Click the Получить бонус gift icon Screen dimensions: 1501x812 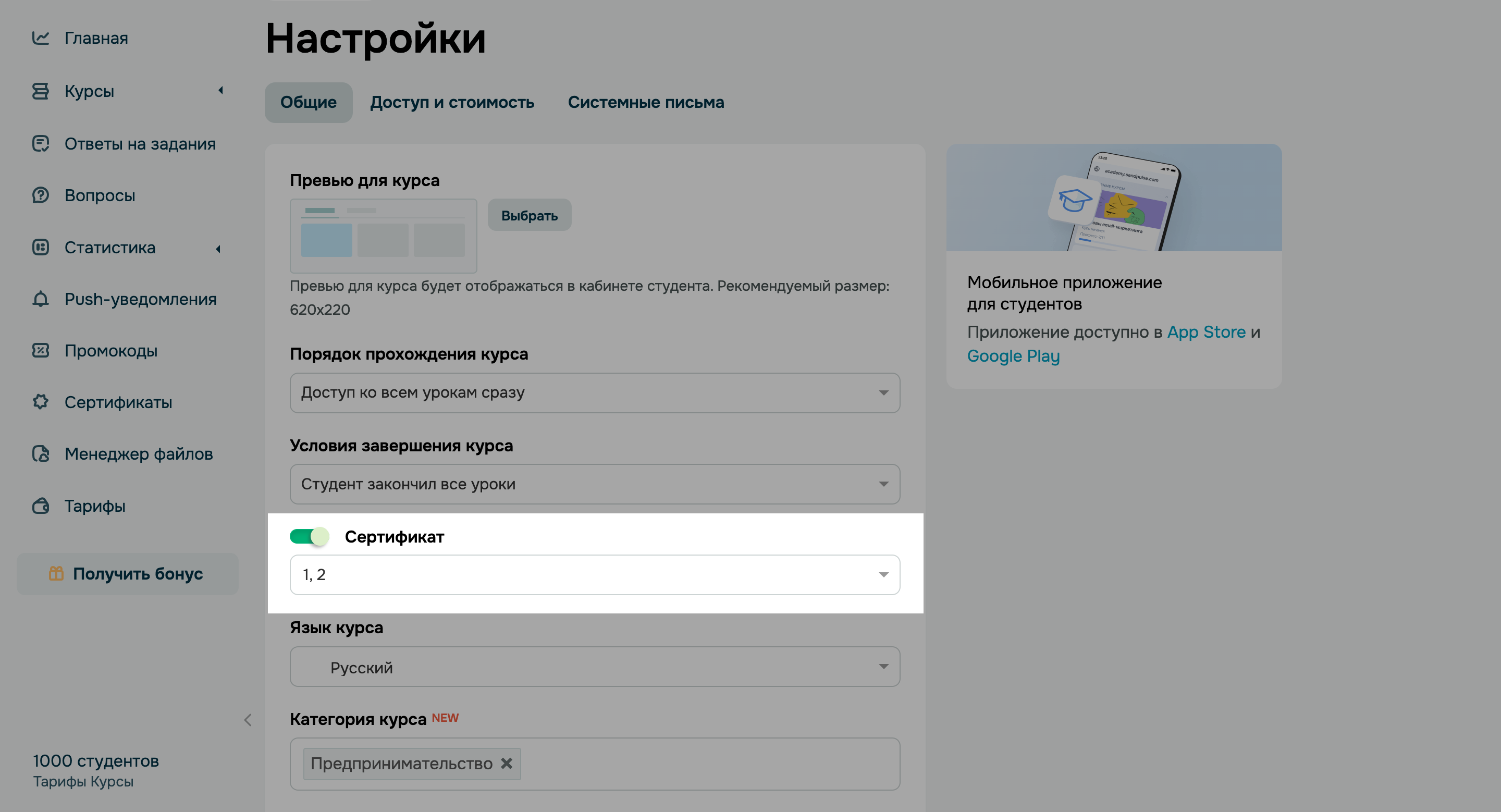[x=56, y=574]
